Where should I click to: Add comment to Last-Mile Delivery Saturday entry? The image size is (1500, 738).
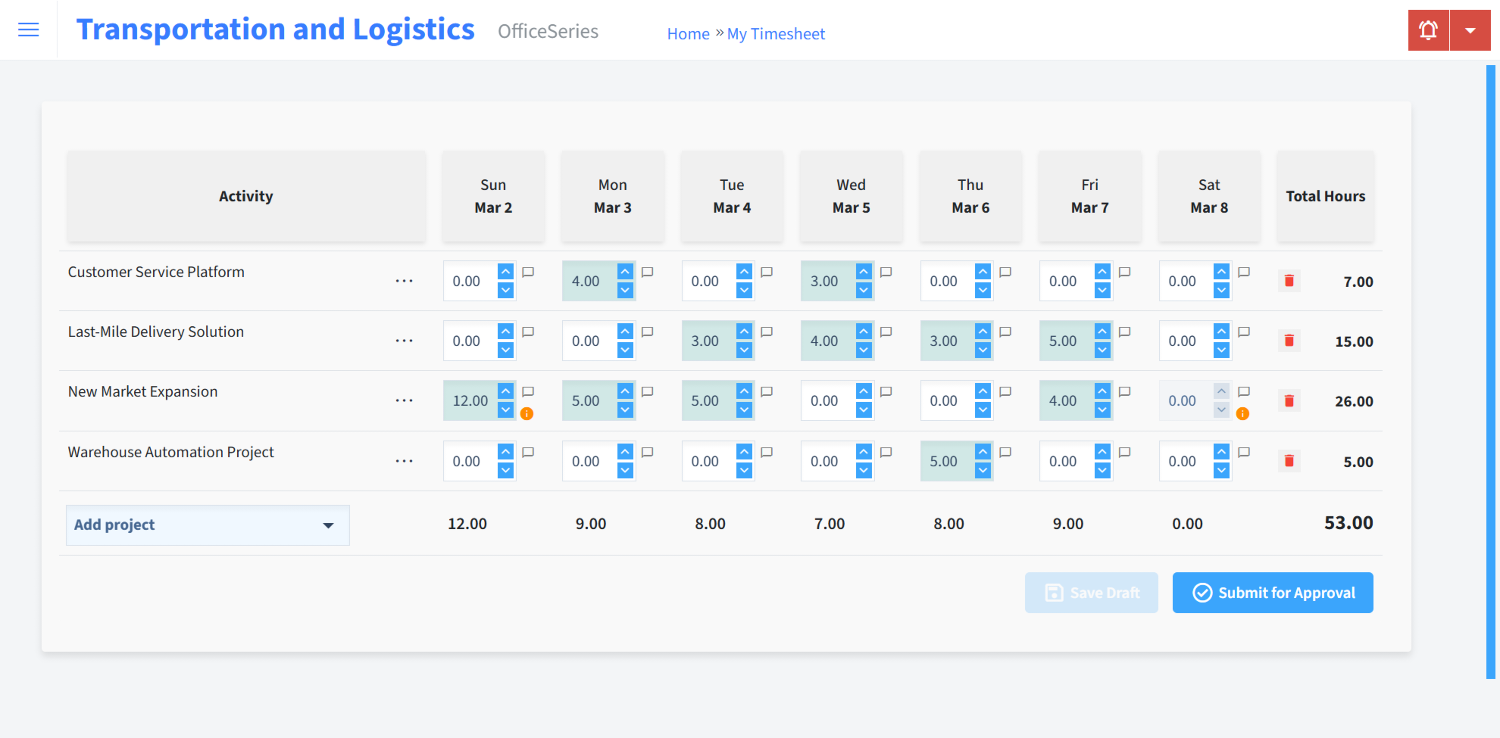[x=1243, y=331]
